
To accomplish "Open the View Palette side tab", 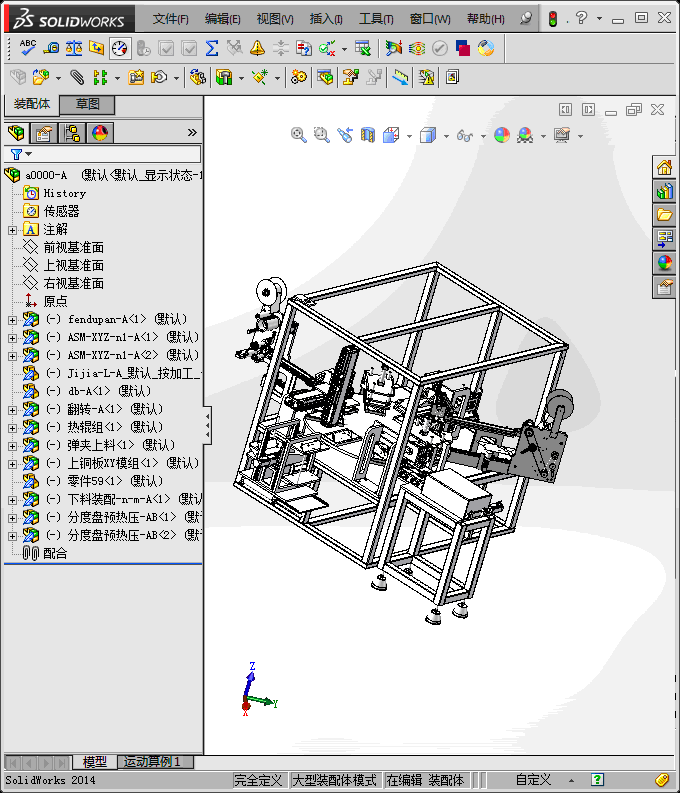I will tap(664, 239).
